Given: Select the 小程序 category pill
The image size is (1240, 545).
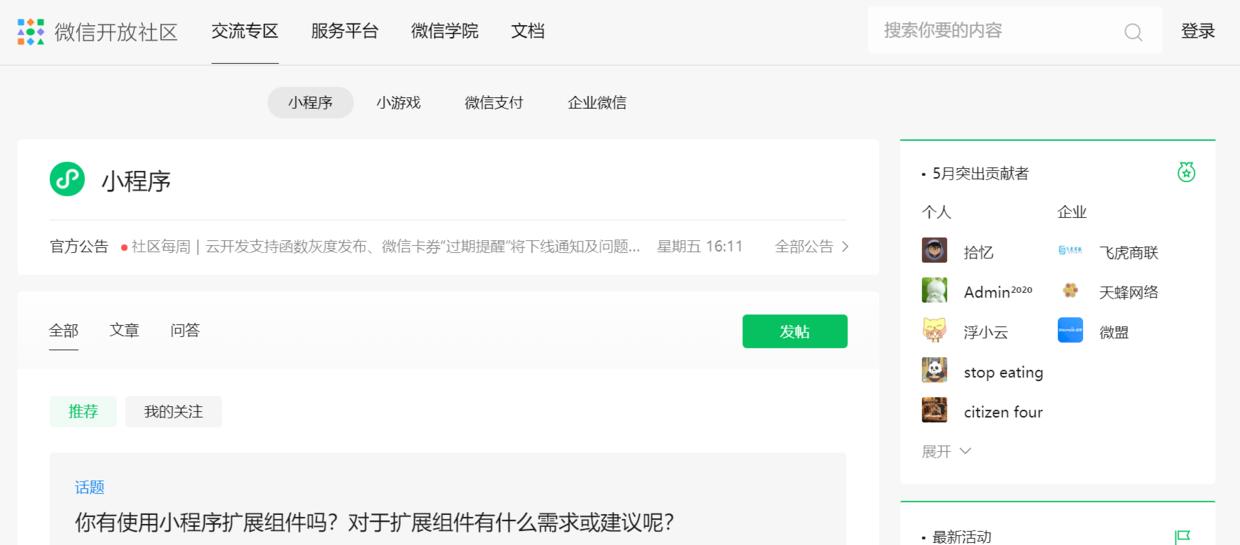Looking at the screenshot, I should pos(310,102).
